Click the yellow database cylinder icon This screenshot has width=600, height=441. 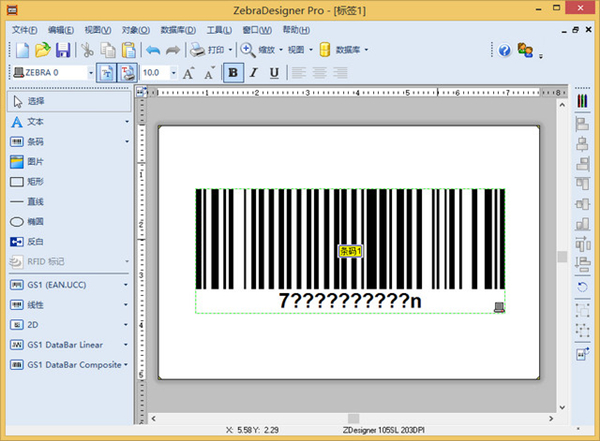coord(324,50)
